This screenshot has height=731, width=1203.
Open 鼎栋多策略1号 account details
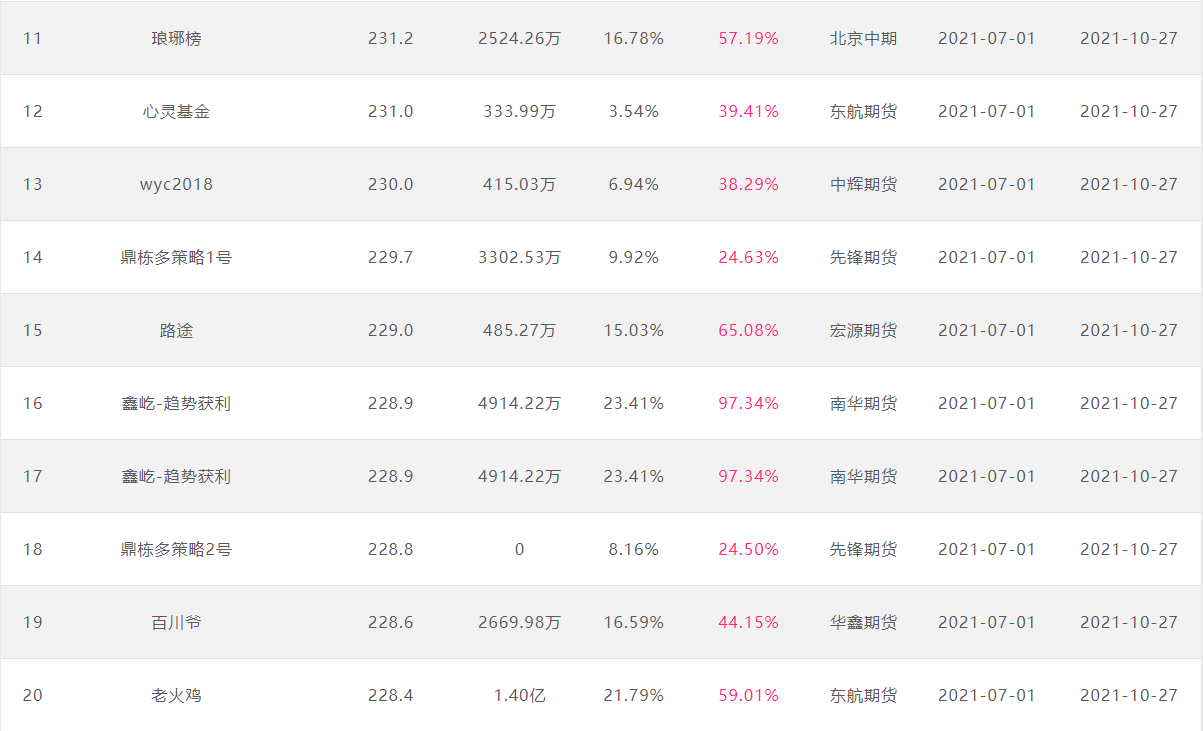click(176, 257)
